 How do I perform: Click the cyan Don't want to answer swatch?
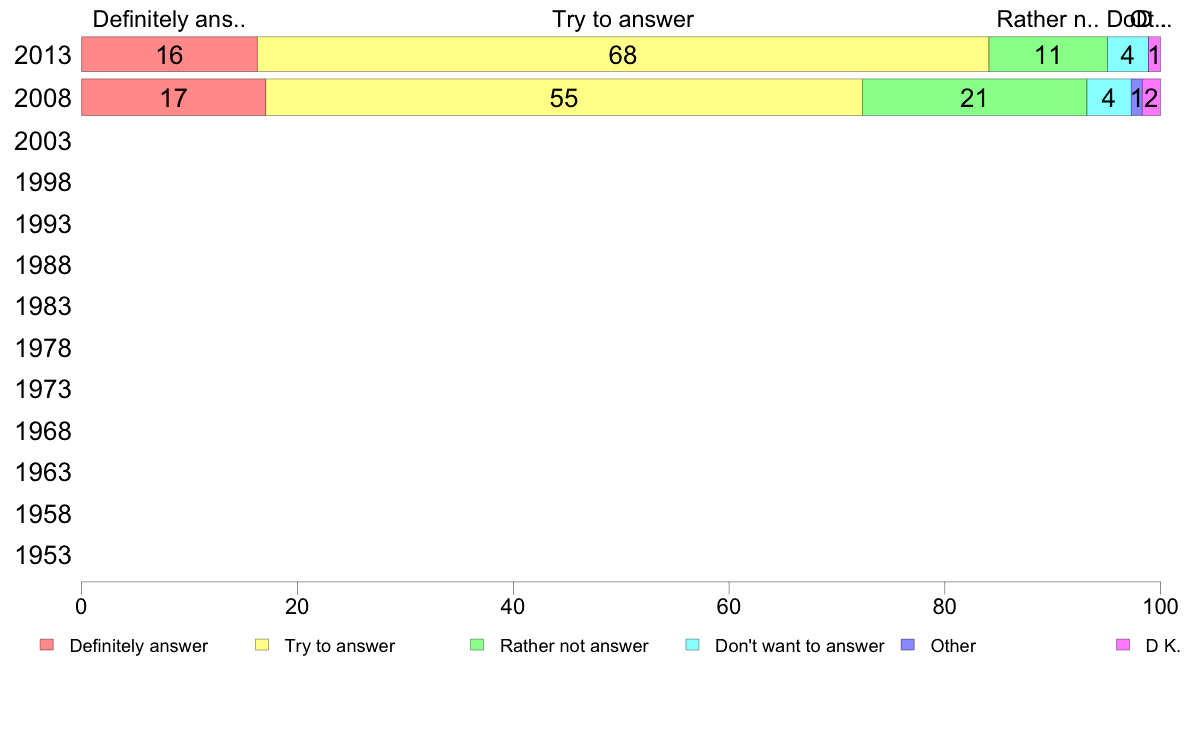click(x=692, y=645)
